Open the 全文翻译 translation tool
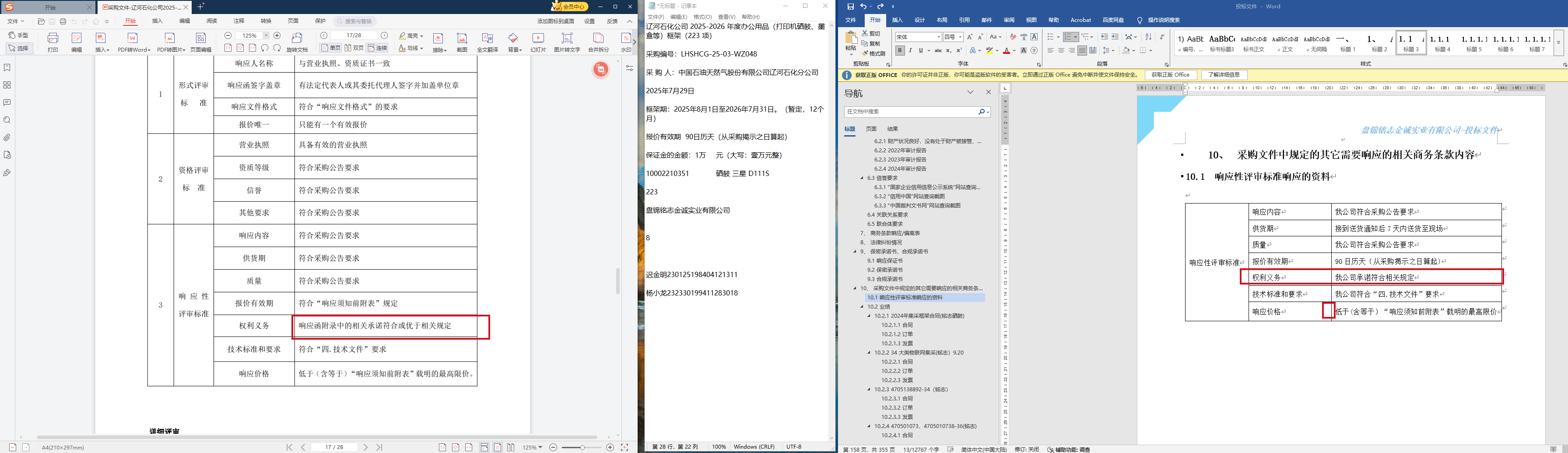This screenshot has width=1568, height=453. pyautogui.click(x=487, y=42)
